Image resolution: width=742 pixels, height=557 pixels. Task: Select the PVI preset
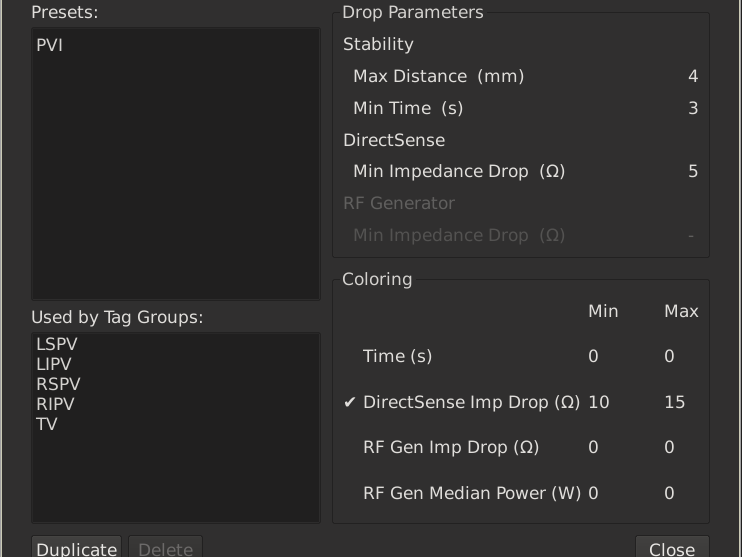50,45
